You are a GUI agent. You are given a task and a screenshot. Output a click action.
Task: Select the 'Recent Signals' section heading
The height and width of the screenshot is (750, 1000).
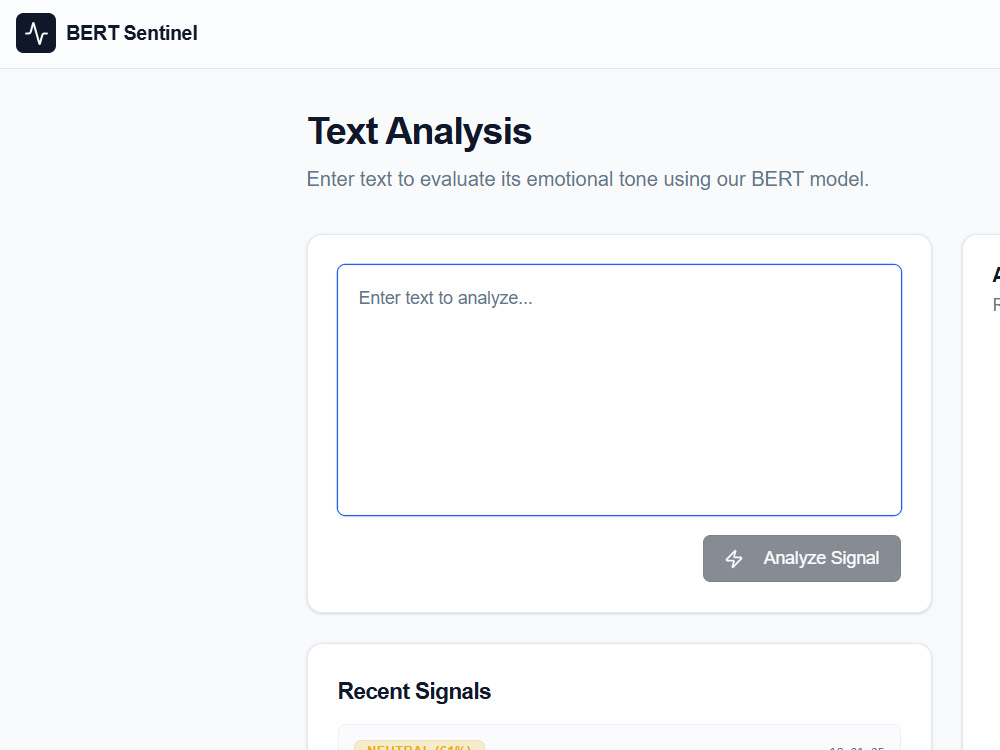click(x=414, y=691)
